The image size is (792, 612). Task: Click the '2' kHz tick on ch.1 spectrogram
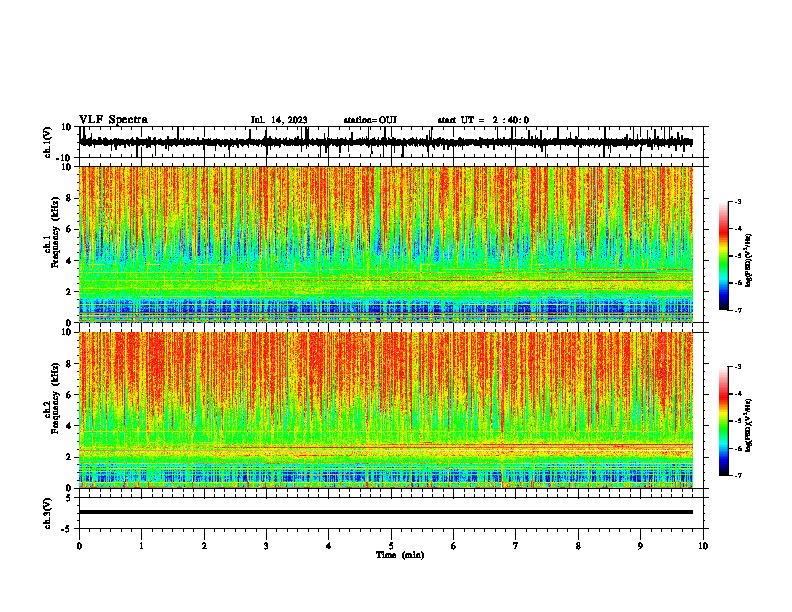(69, 291)
